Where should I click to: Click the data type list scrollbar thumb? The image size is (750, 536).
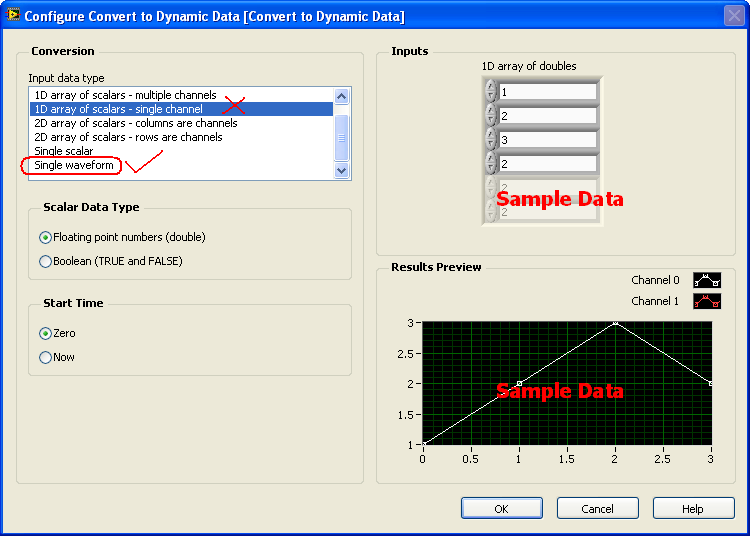click(342, 138)
